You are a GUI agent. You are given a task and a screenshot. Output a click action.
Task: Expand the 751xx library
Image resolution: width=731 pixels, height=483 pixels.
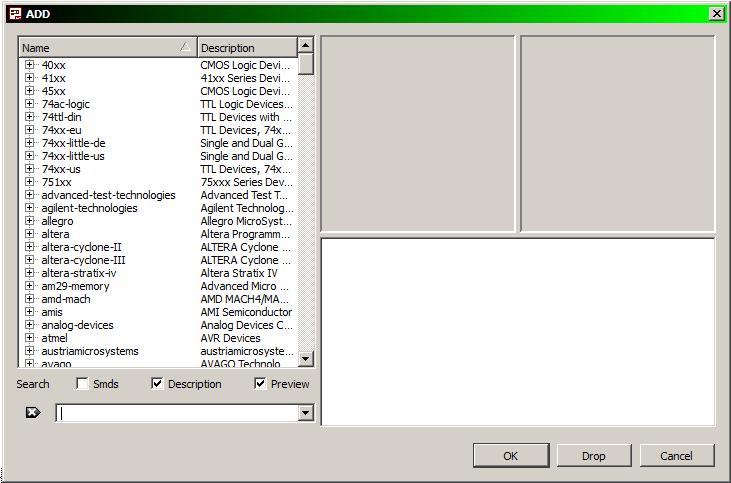[x=29, y=182]
